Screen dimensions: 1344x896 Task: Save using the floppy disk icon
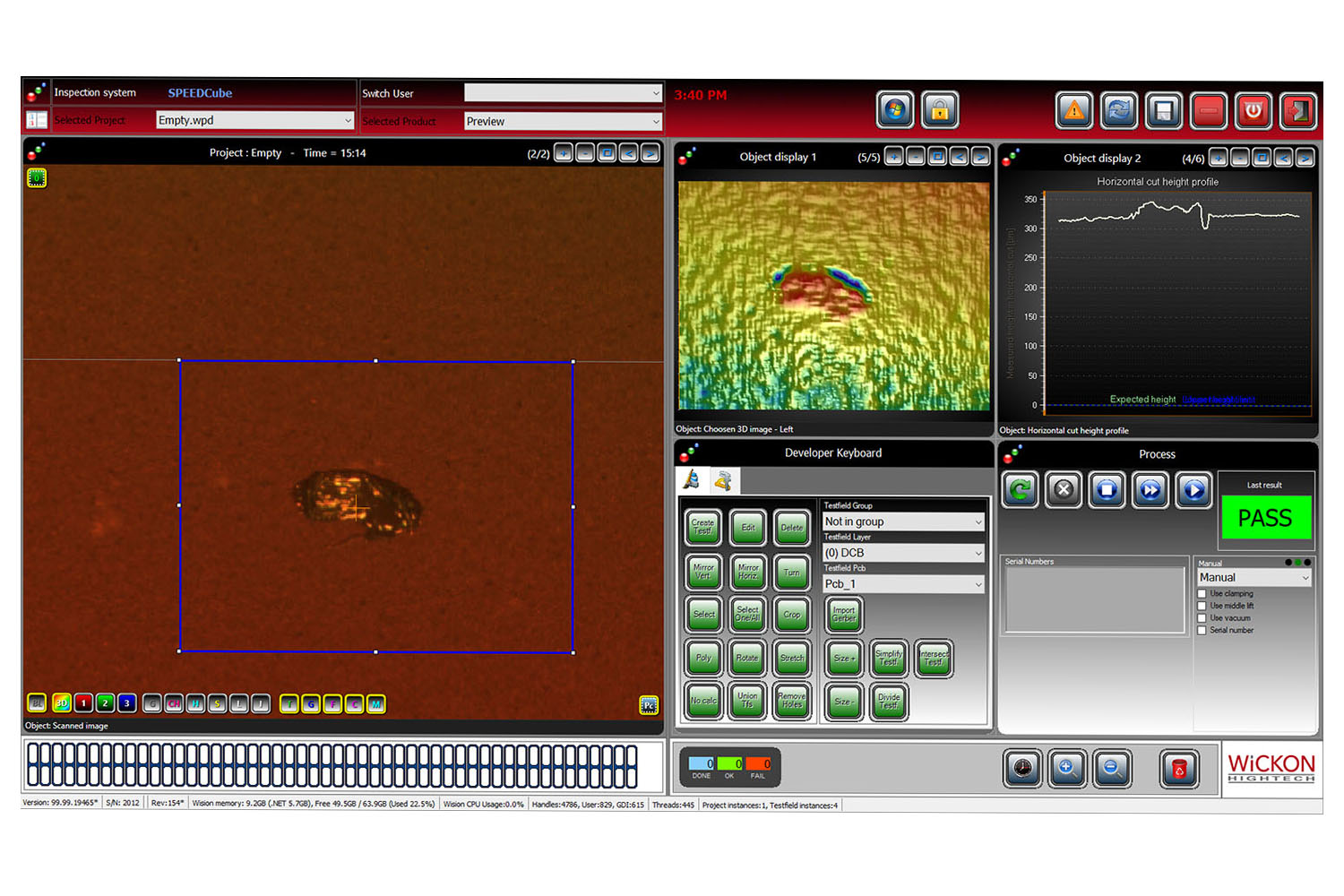coord(1163,111)
